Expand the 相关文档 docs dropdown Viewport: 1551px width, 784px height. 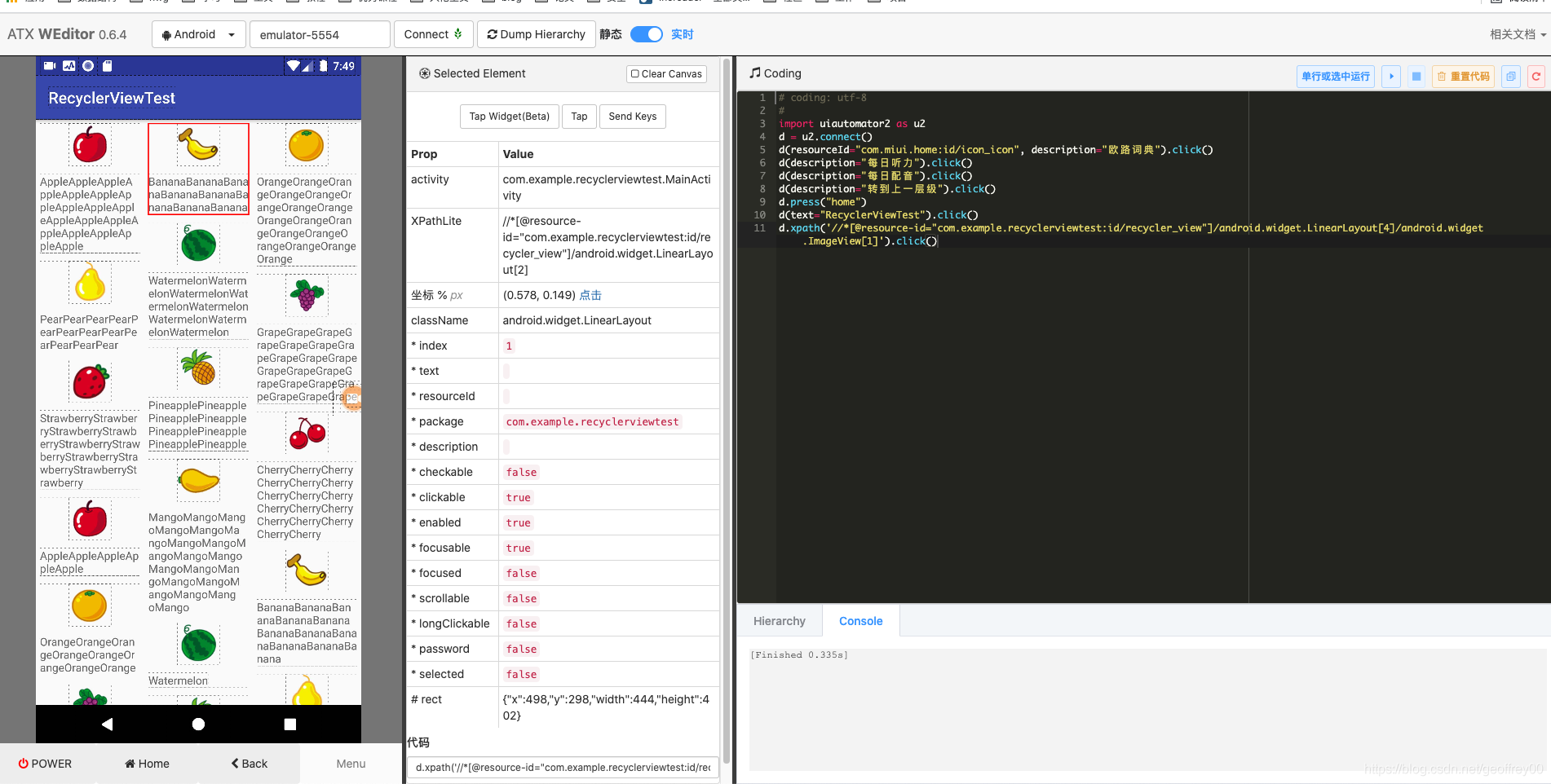tap(1518, 34)
